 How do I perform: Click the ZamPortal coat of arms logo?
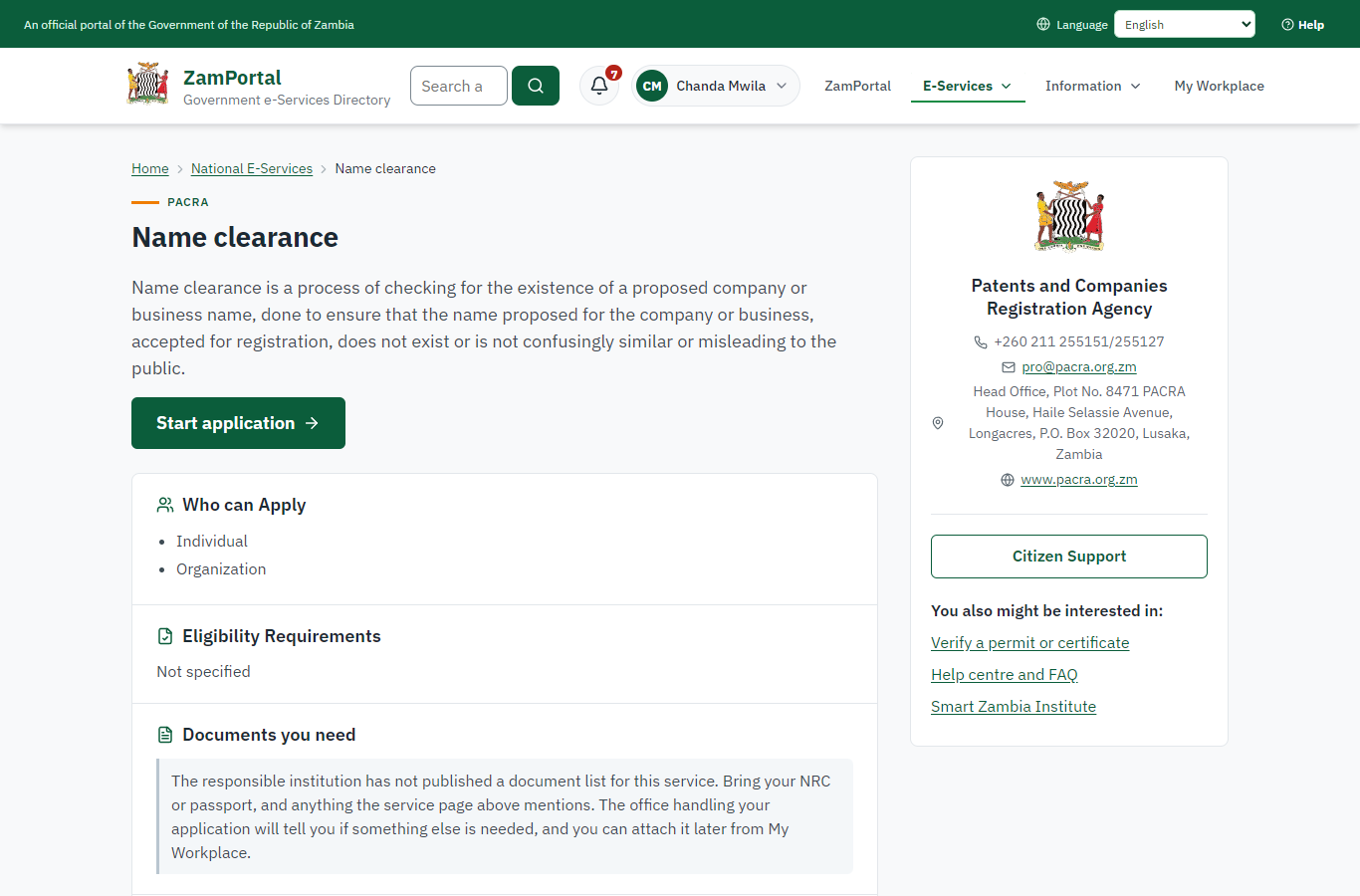[x=147, y=85]
